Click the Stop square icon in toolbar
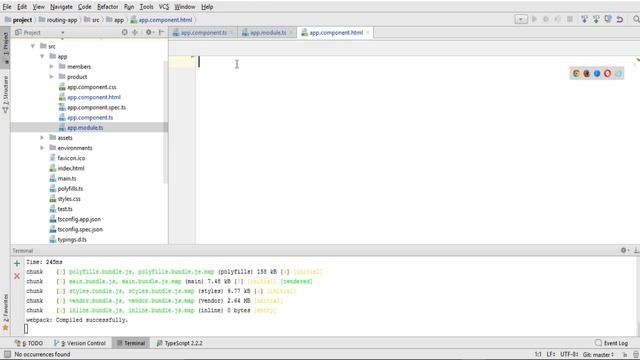Viewport: 640px width, 360px height. [570, 19]
